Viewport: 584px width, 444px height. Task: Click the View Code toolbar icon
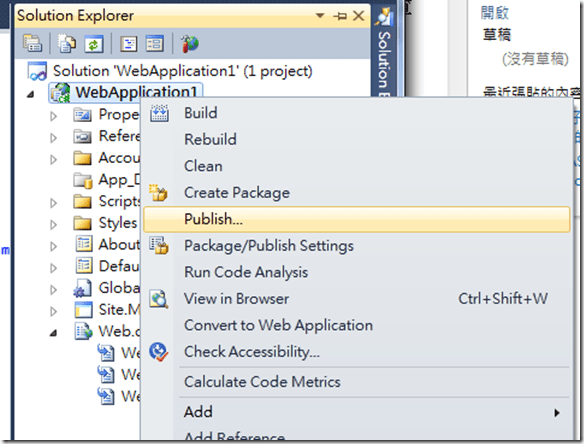tap(128, 44)
